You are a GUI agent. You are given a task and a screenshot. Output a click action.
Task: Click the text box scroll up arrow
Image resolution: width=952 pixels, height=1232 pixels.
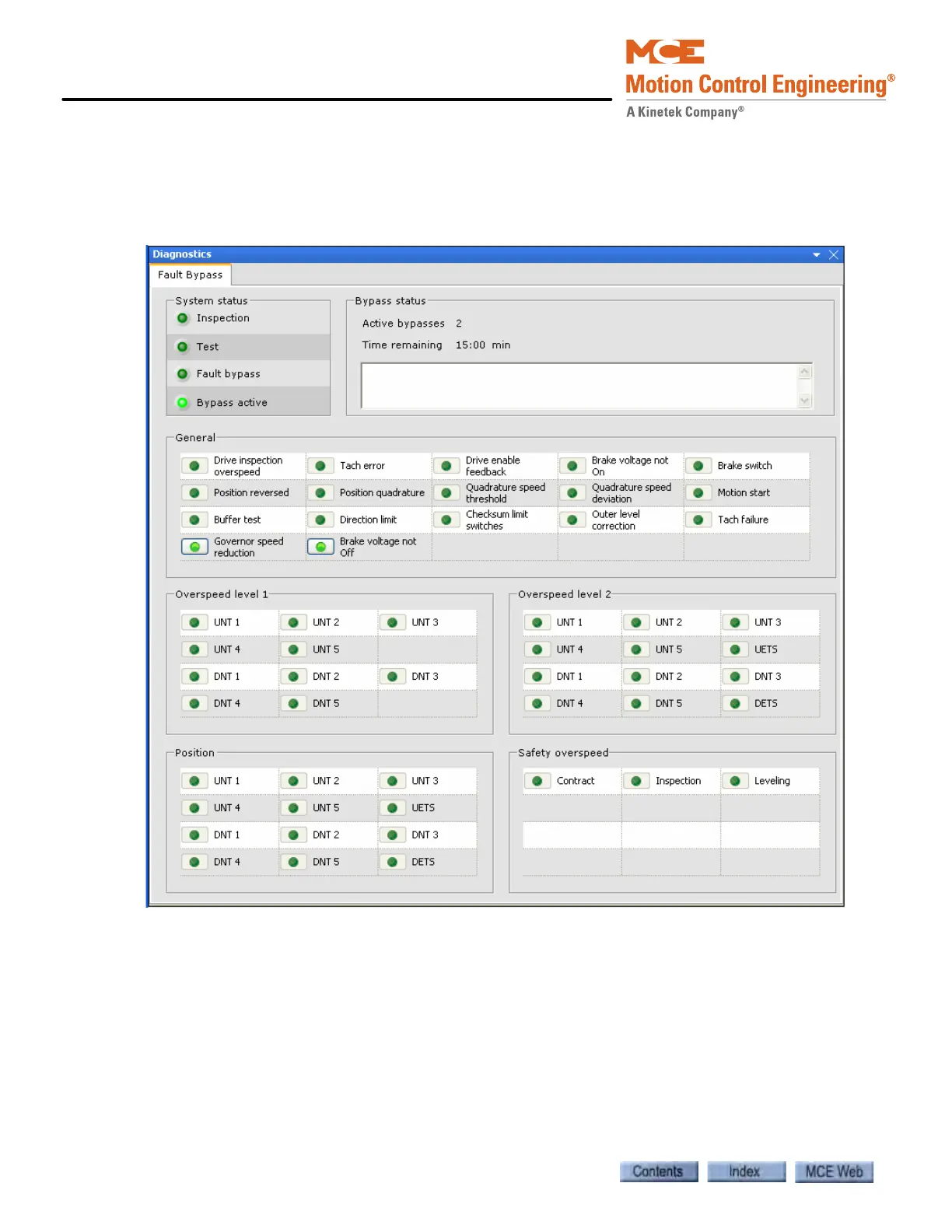(805, 372)
